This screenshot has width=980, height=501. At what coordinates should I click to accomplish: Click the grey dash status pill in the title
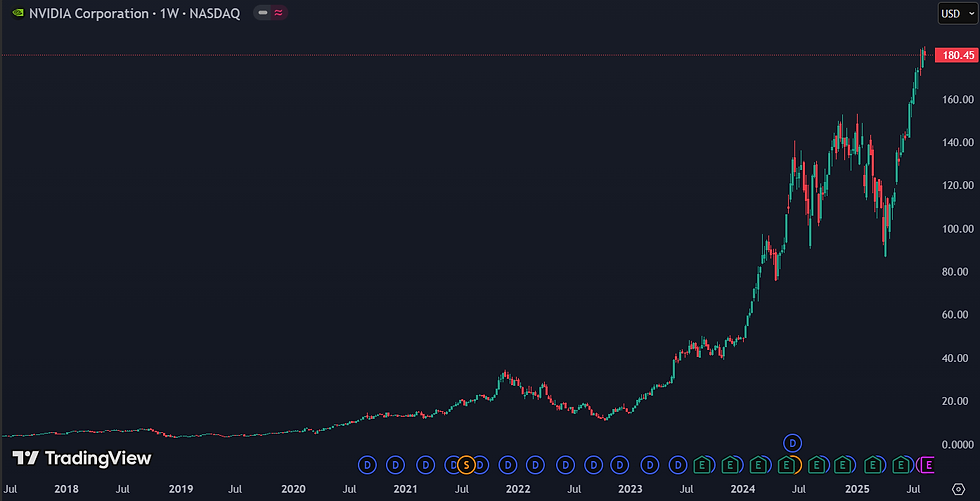263,13
